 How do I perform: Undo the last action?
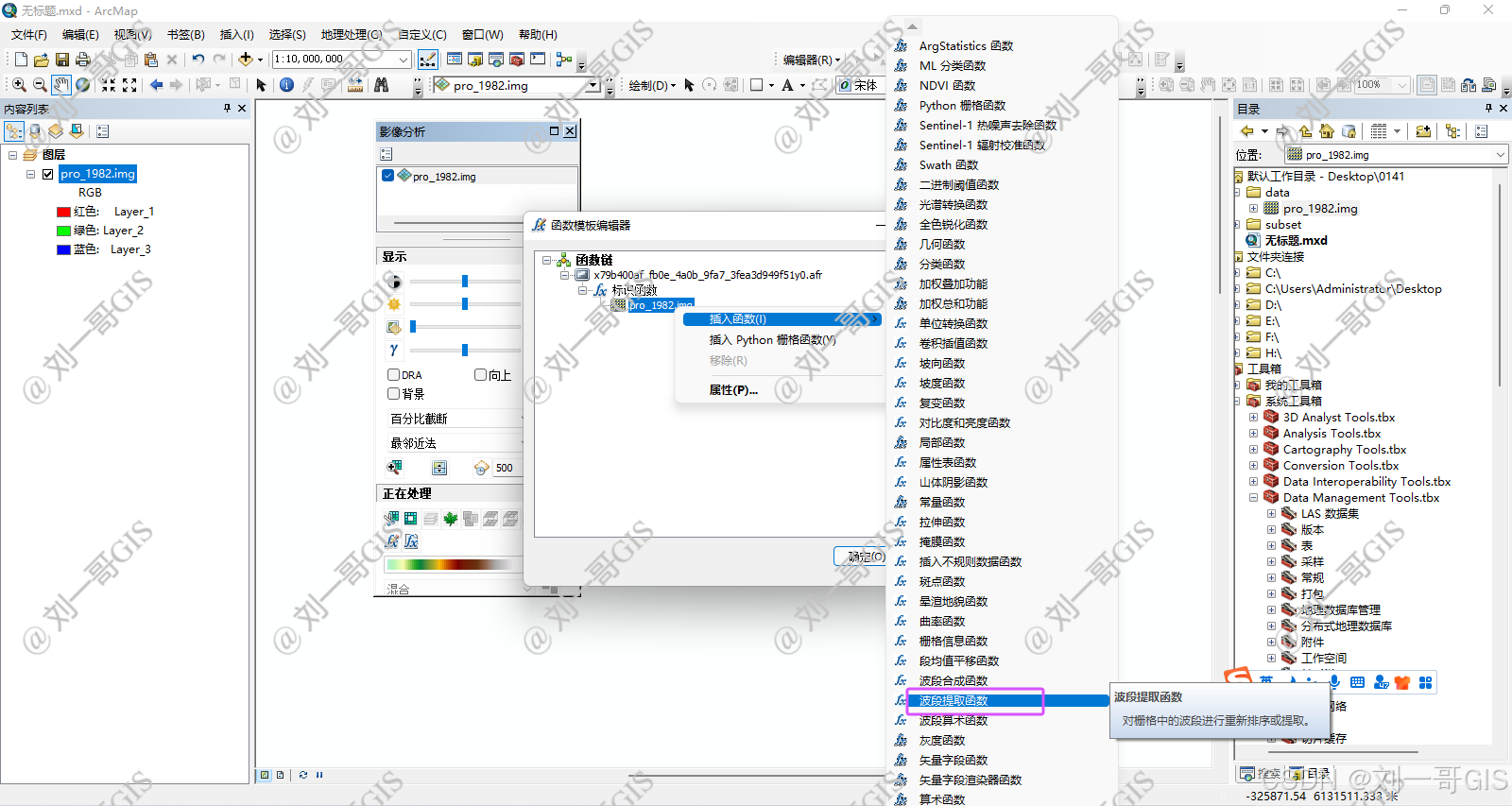click(x=198, y=60)
